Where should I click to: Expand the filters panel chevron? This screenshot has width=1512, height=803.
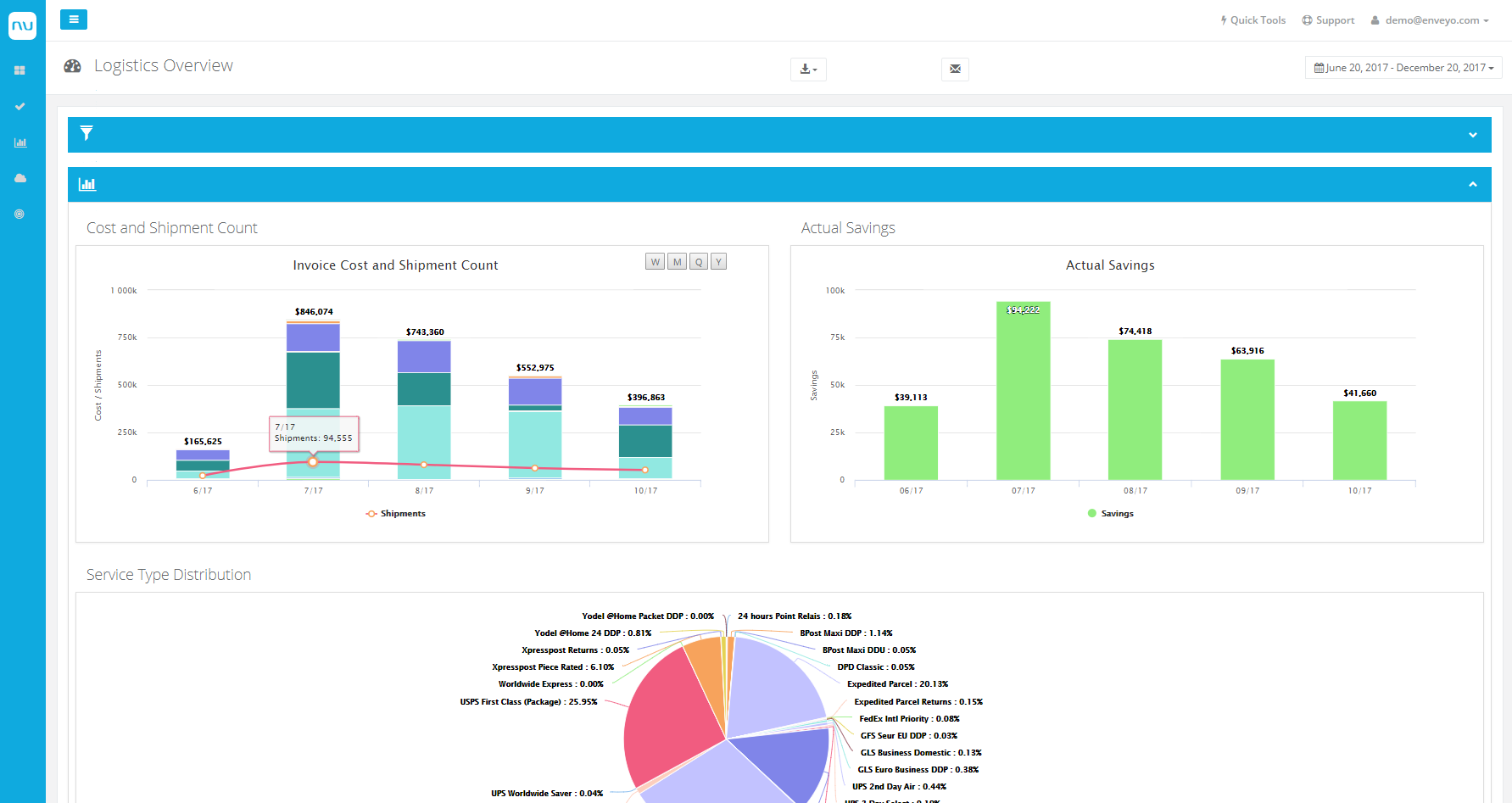click(1473, 134)
